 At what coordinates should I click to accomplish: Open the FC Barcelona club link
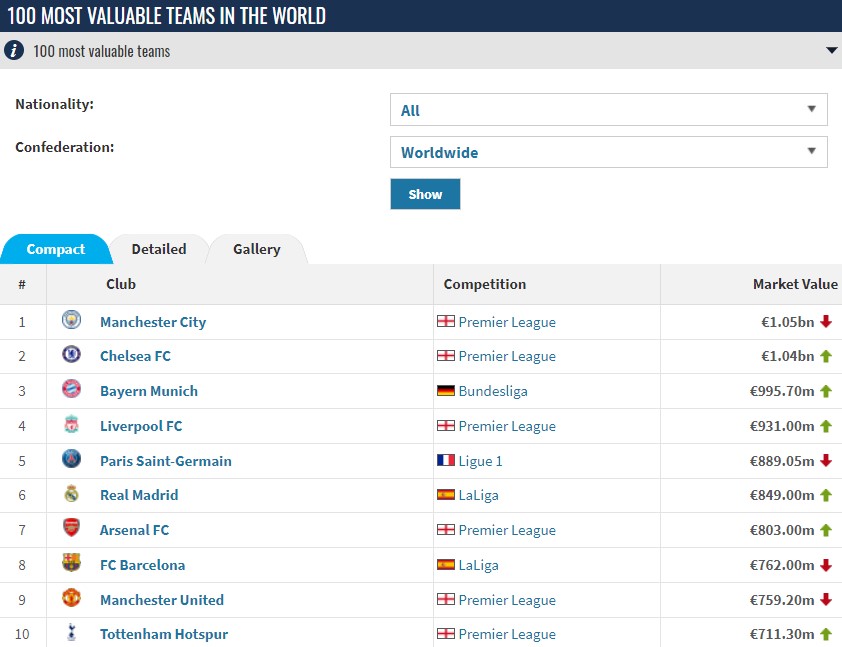pos(143,565)
